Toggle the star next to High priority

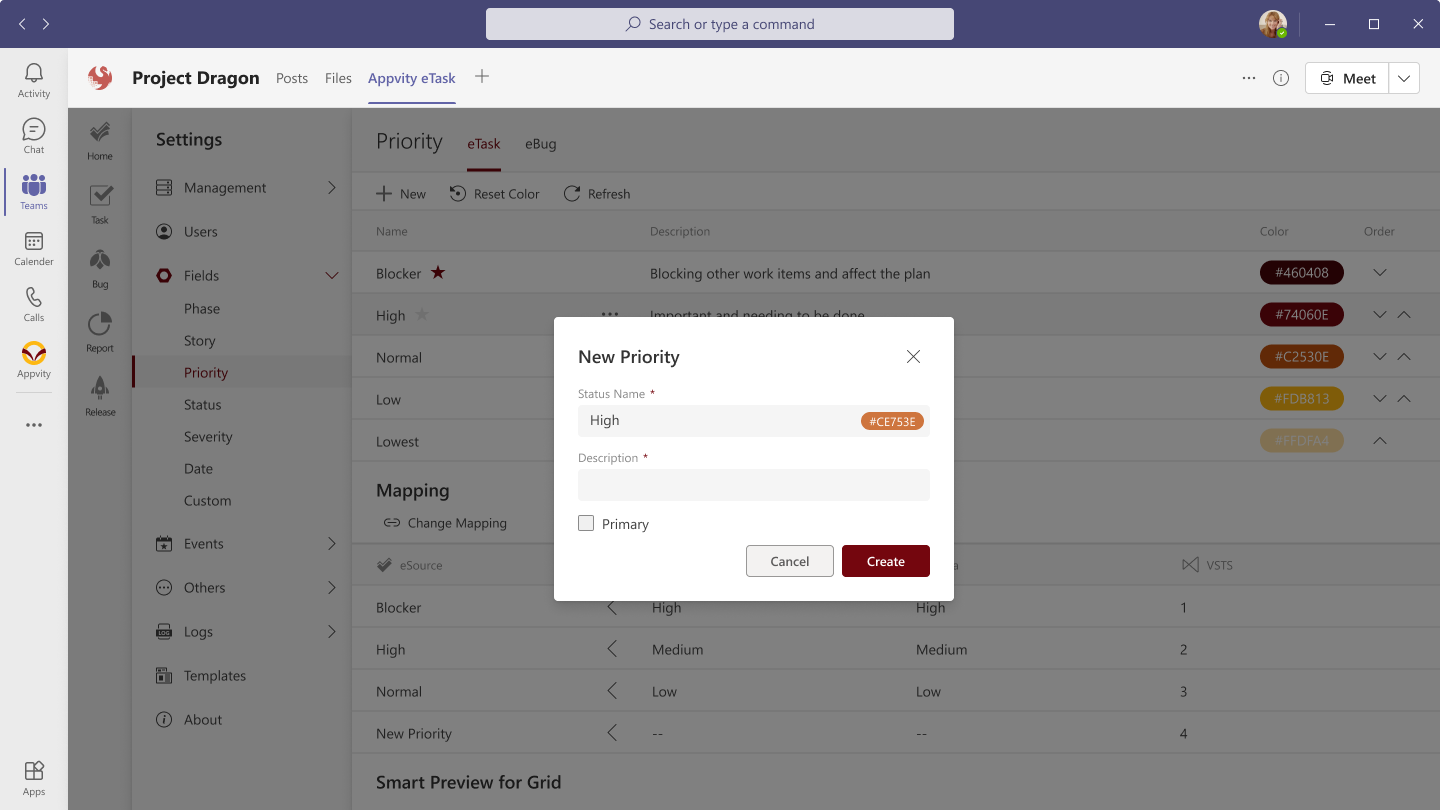pyautogui.click(x=421, y=314)
